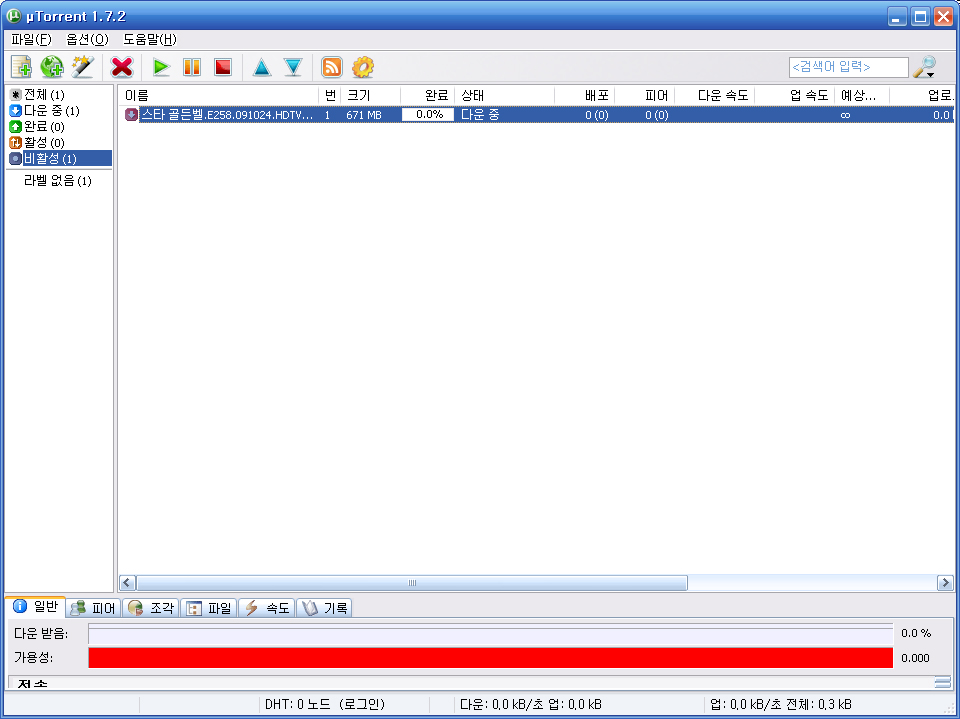The image size is (960, 719).
Task: Minimize the µTorrent window
Action: (897, 17)
